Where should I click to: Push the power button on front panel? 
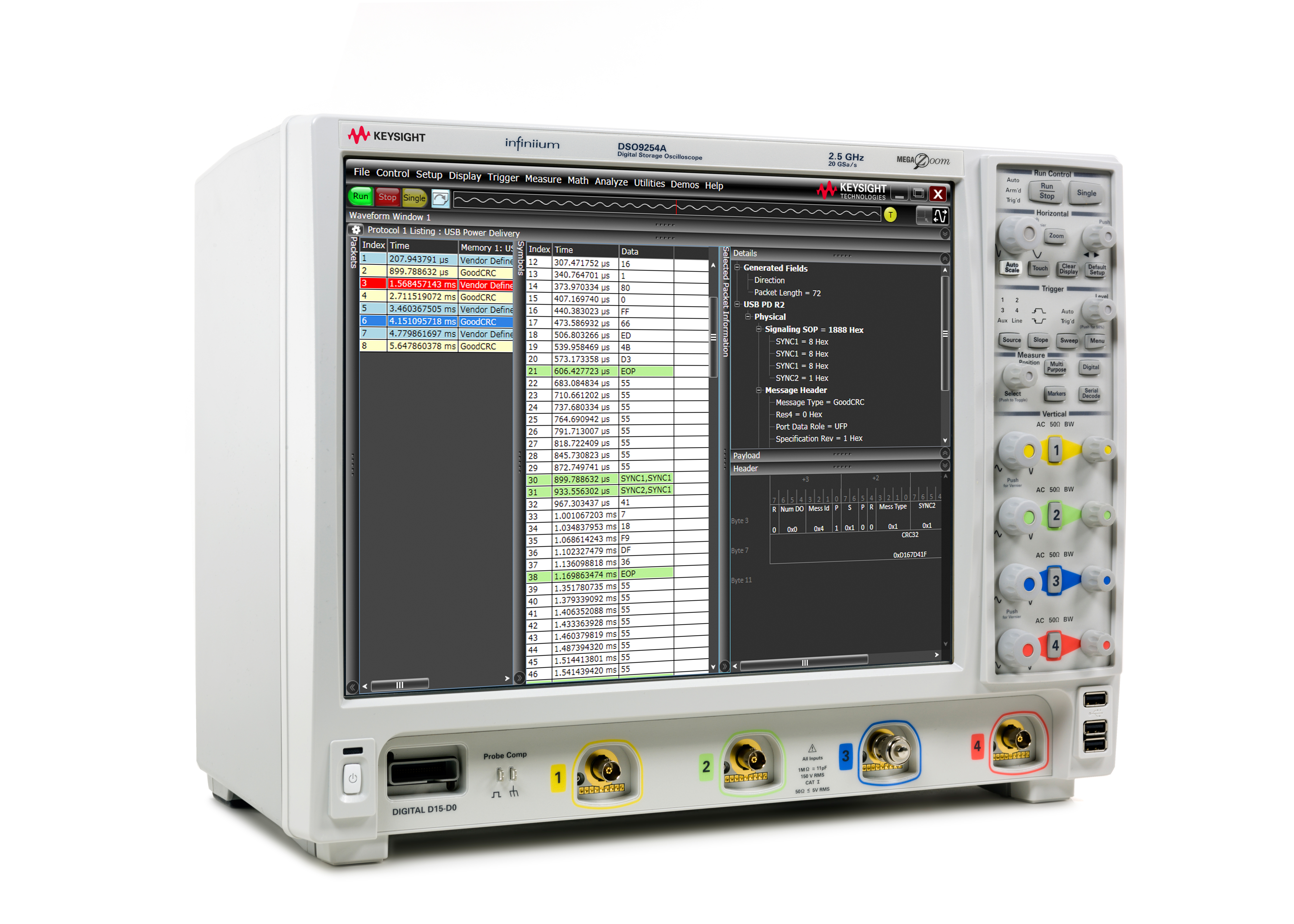click(x=352, y=778)
